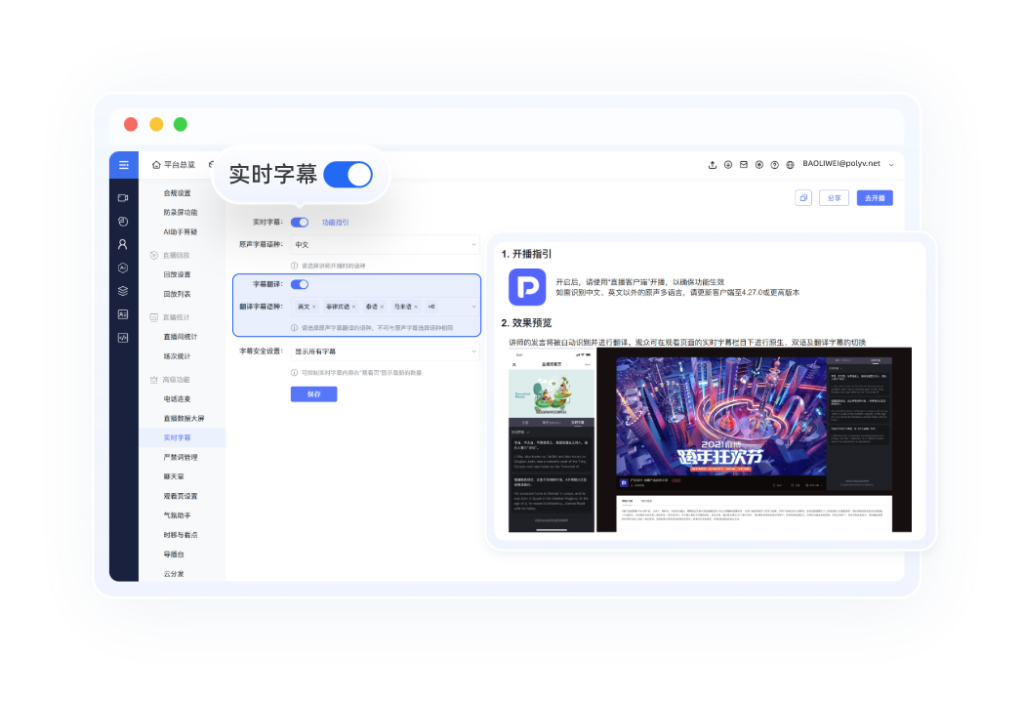Select 聊天室 in the left menu
This screenshot has width=1024, height=701.
pos(174,477)
